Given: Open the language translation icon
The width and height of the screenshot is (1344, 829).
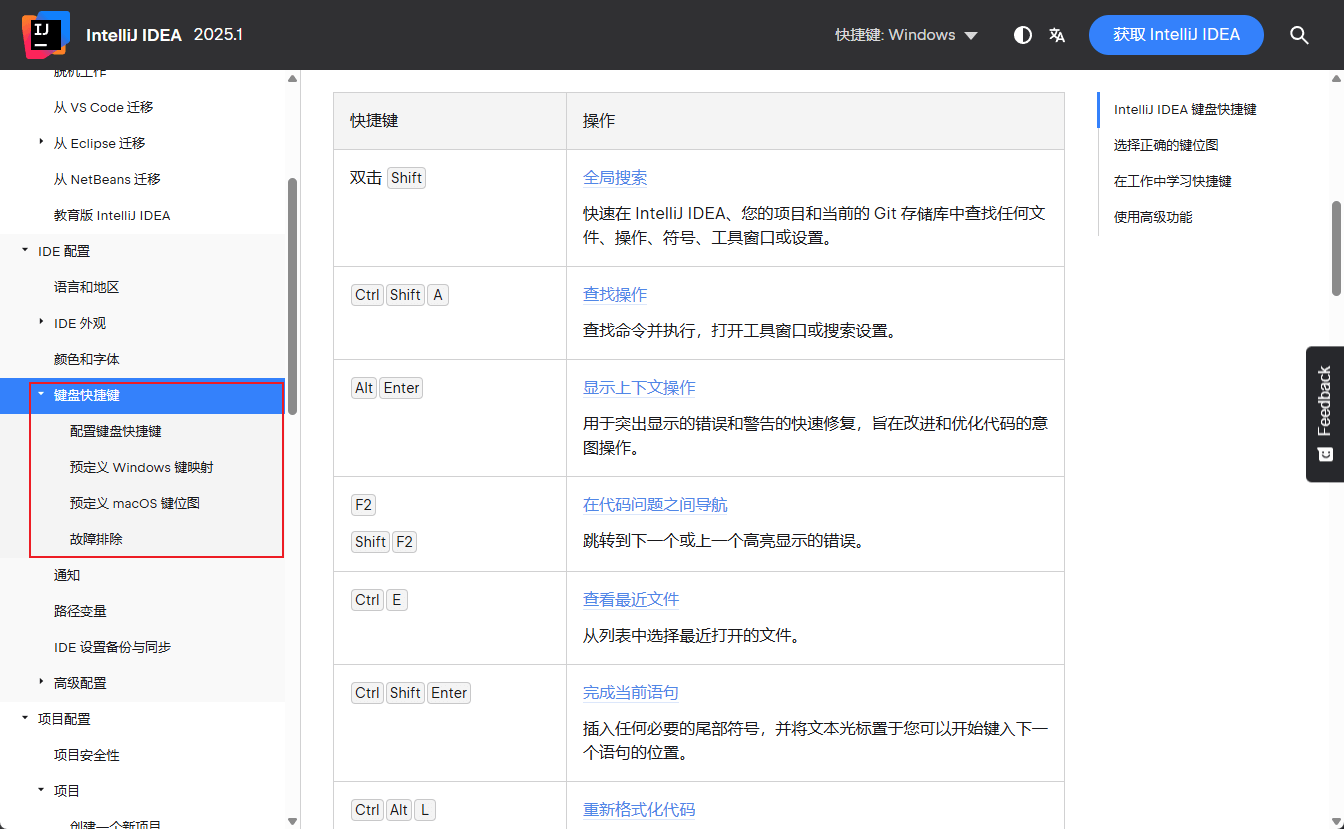Looking at the screenshot, I should 1057,35.
